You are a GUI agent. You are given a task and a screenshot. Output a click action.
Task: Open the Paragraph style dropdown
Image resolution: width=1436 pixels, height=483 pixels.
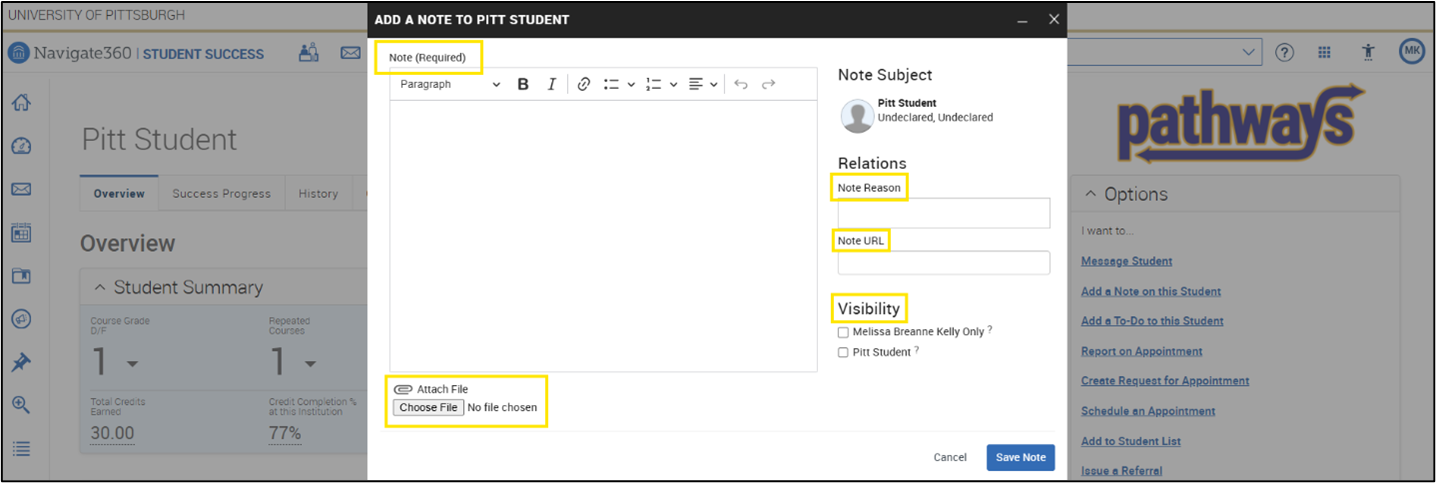(449, 85)
